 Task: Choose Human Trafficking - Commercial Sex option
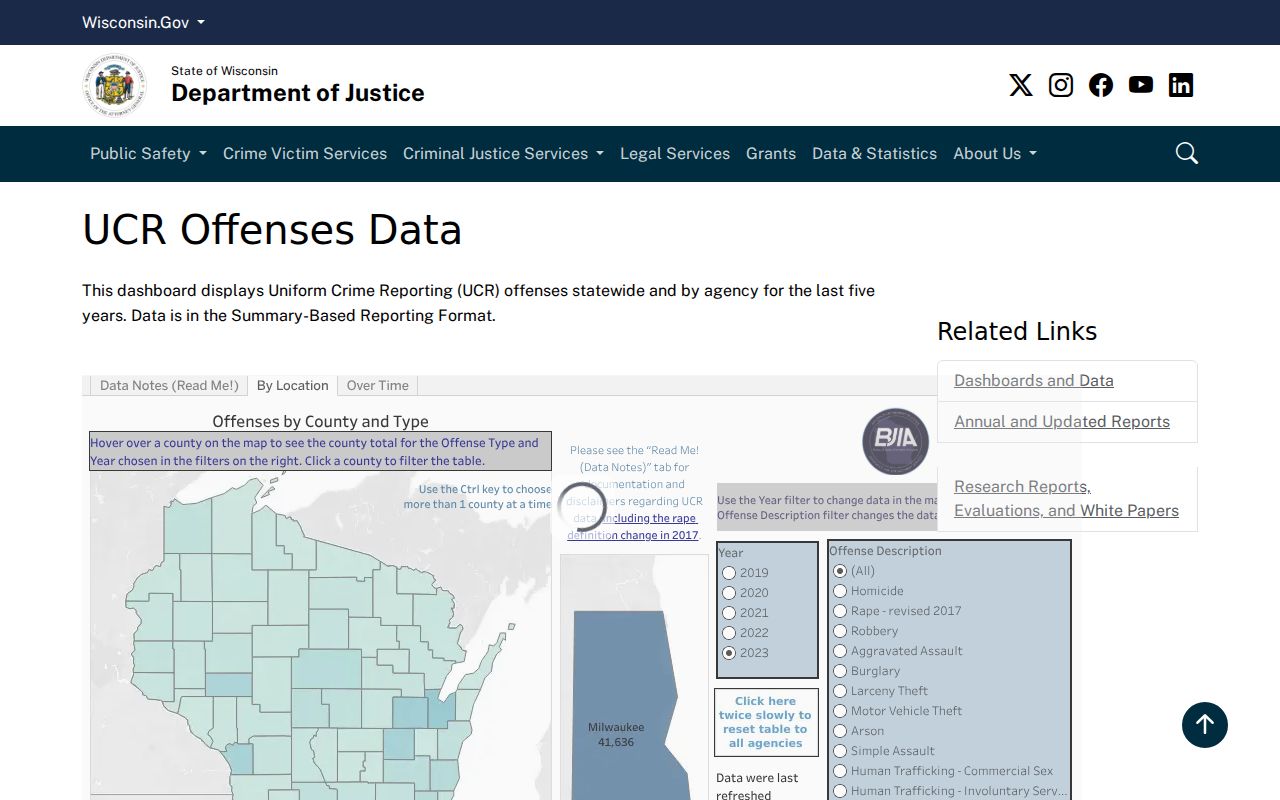click(x=840, y=771)
